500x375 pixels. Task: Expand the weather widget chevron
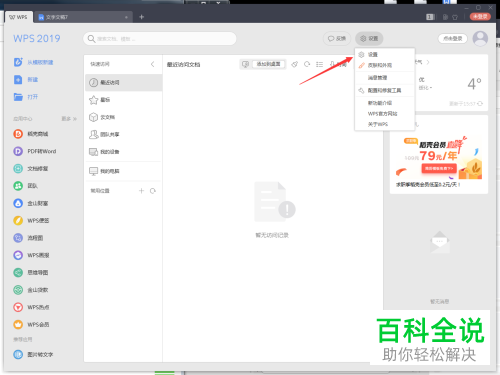click(x=428, y=62)
